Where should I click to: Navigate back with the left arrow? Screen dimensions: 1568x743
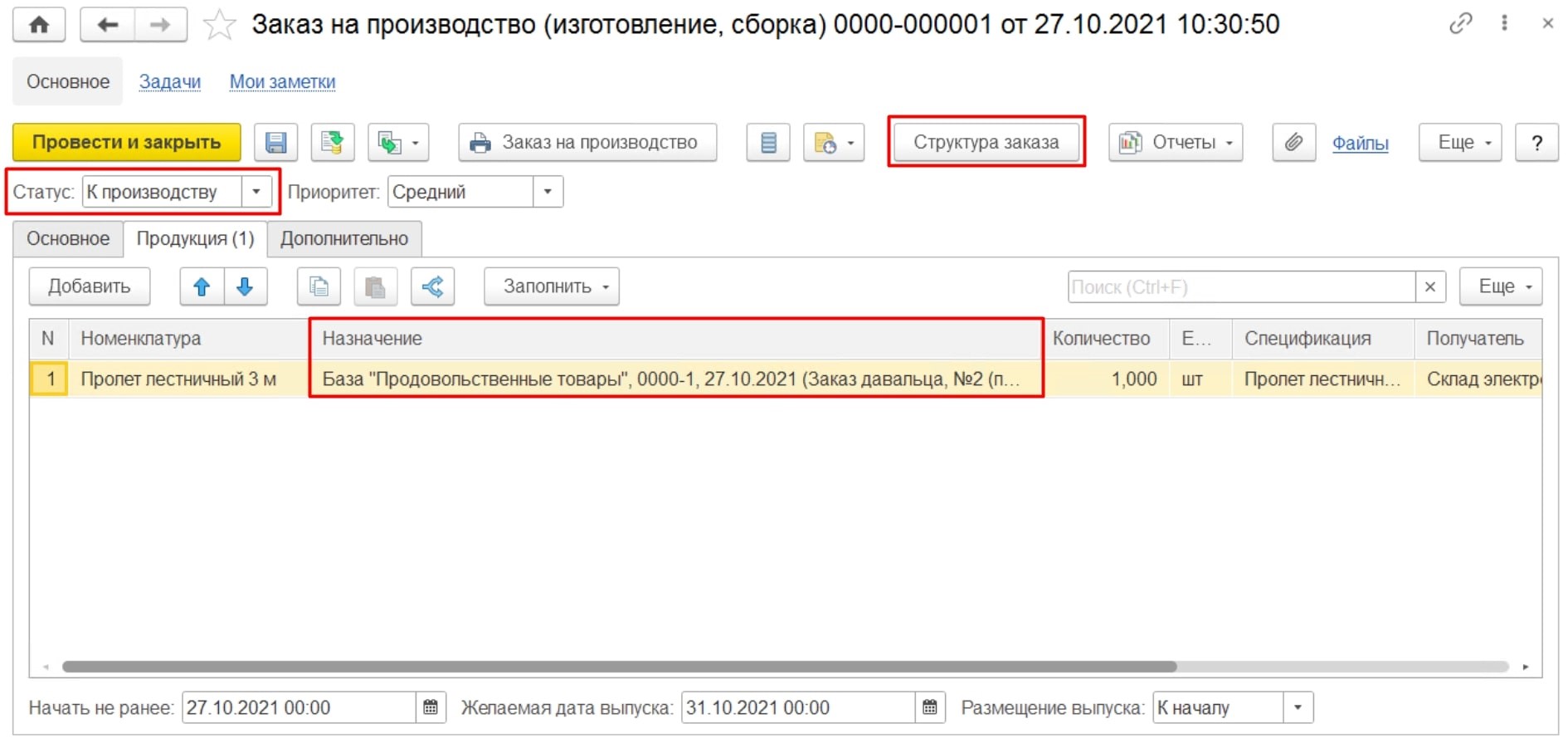(x=107, y=25)
